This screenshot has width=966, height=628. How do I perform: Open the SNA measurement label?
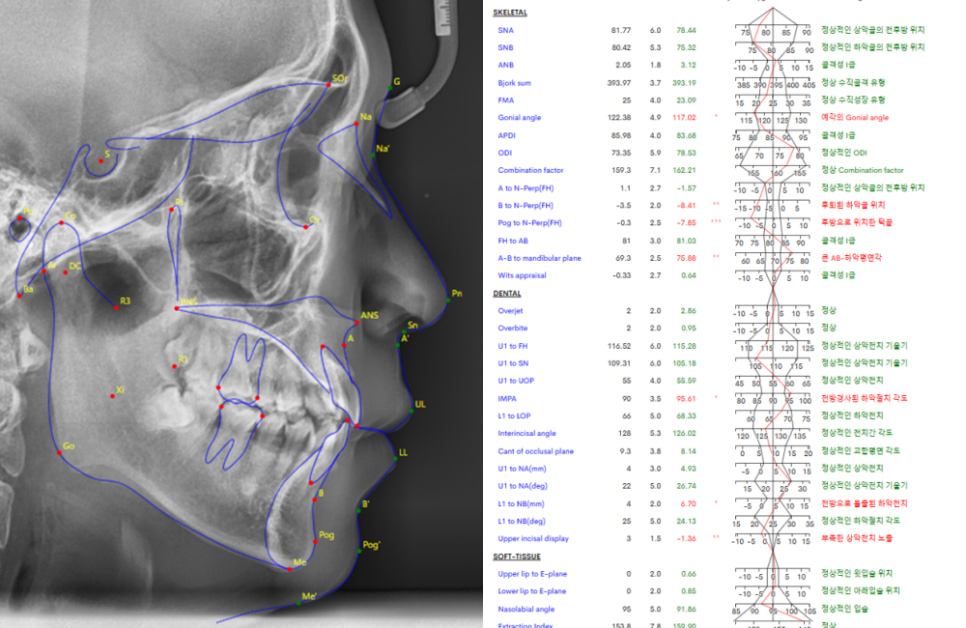click(x=506, y=31)
